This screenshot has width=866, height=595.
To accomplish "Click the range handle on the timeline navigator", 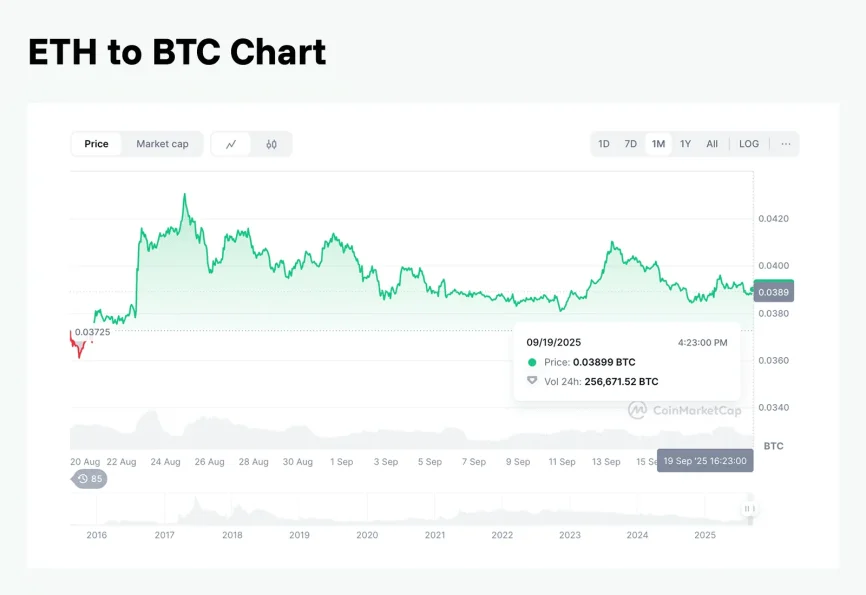I will coord(748,509).
